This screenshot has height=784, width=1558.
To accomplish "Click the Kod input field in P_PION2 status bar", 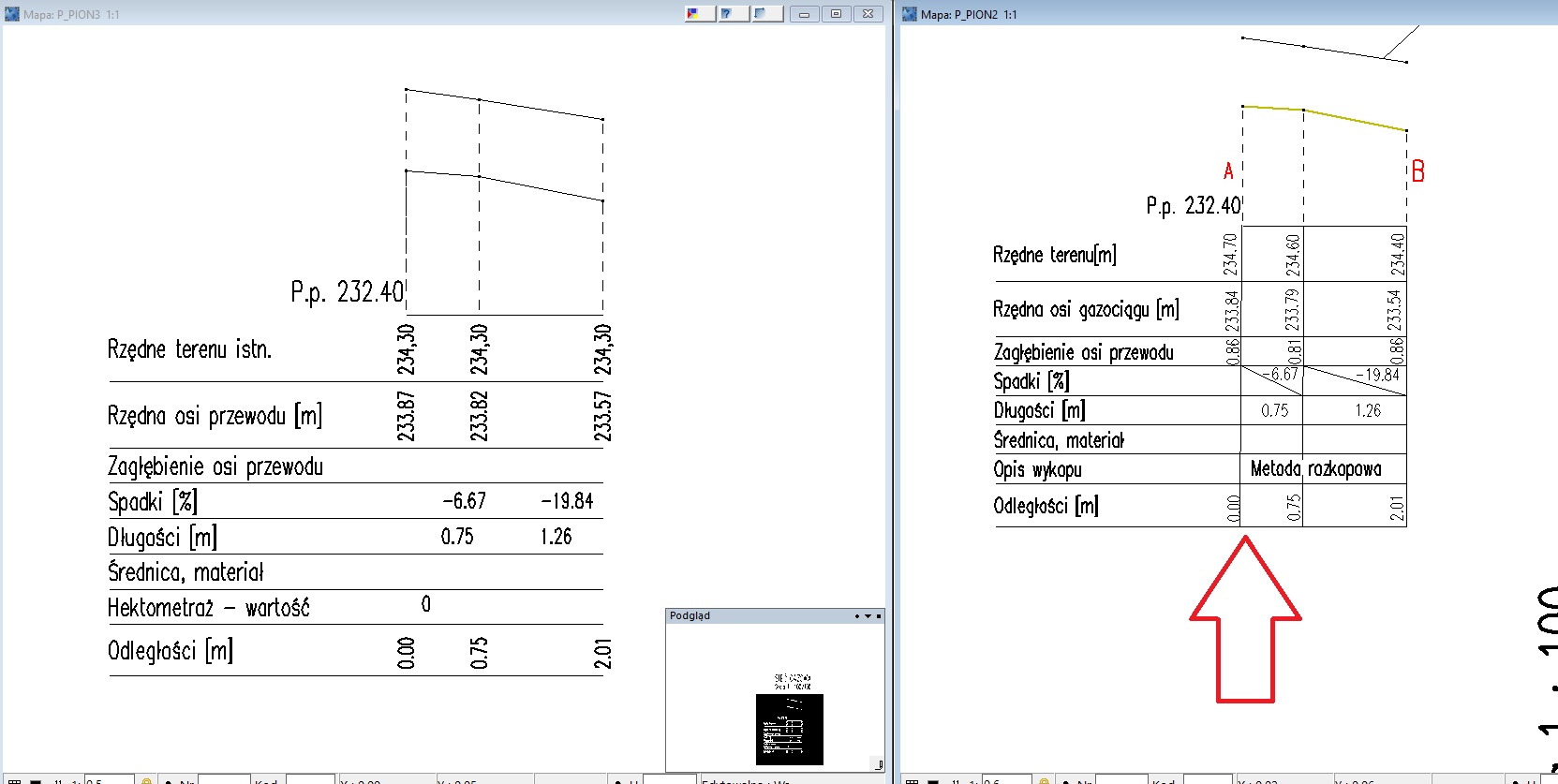I will coord(1208,780).
